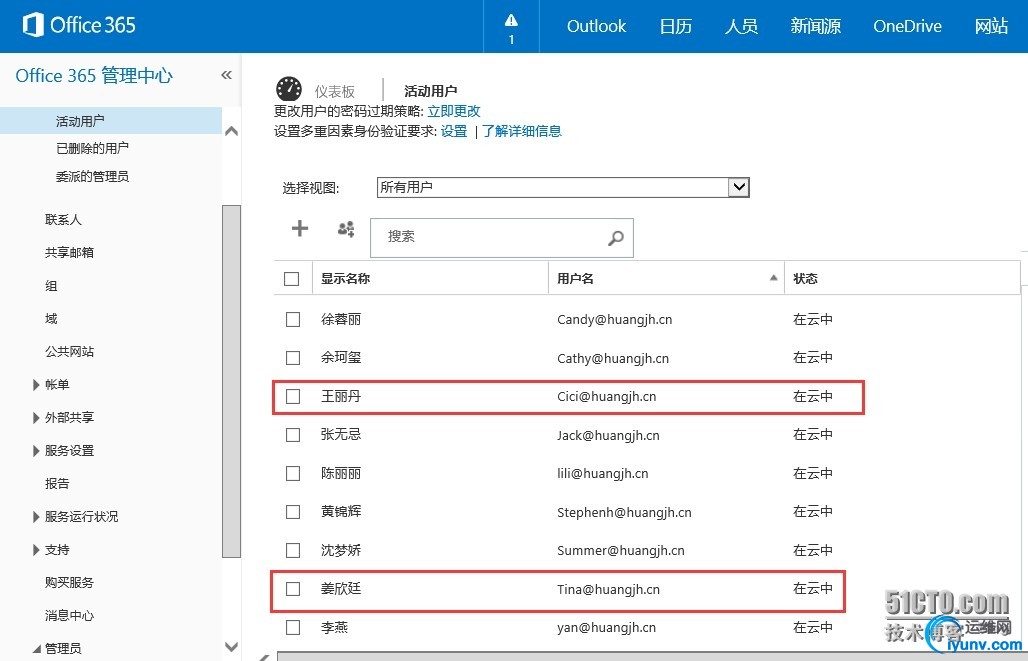Screen dimensions: 1028x661
Task: Expand the 服务设置 section
Action: click(36, 451)
